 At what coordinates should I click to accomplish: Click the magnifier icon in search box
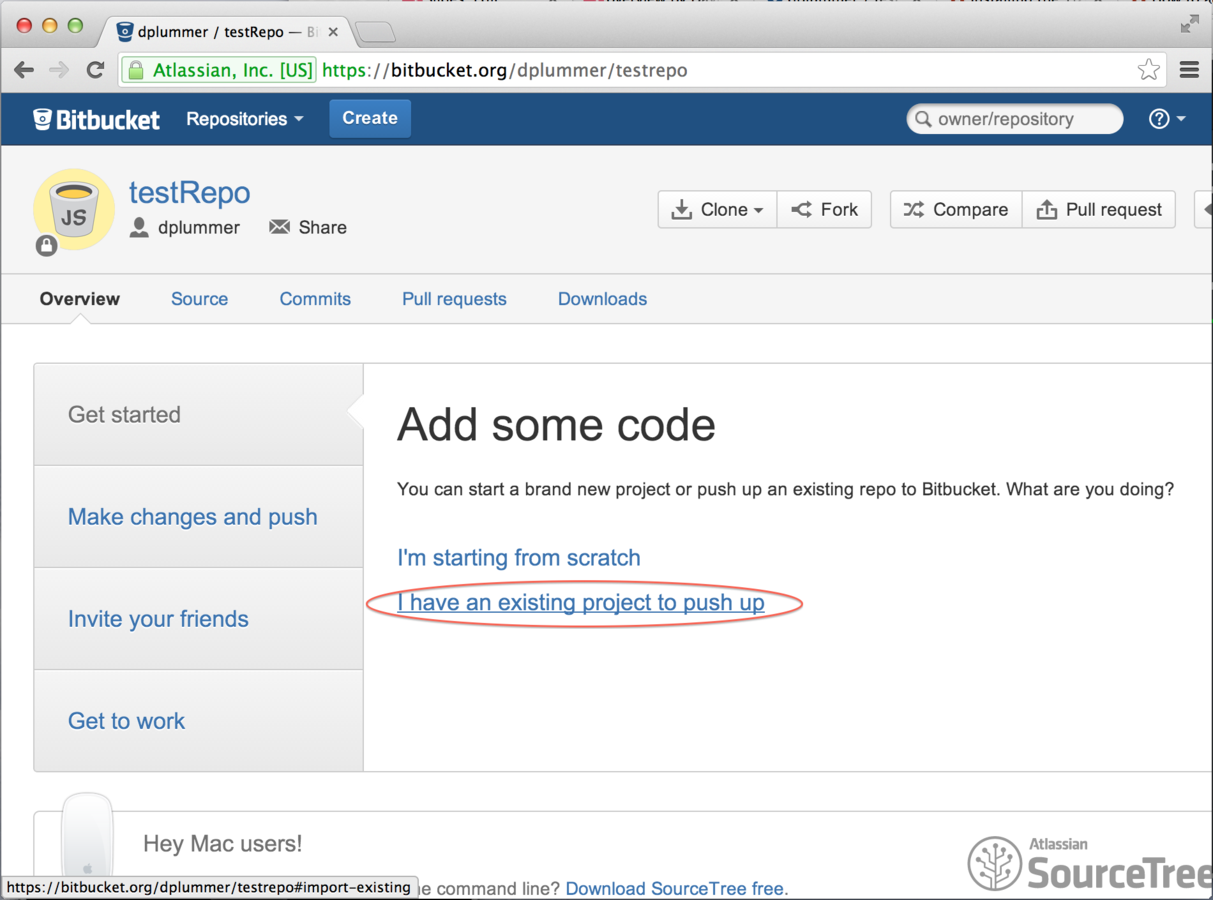click(x=923, y=119)
